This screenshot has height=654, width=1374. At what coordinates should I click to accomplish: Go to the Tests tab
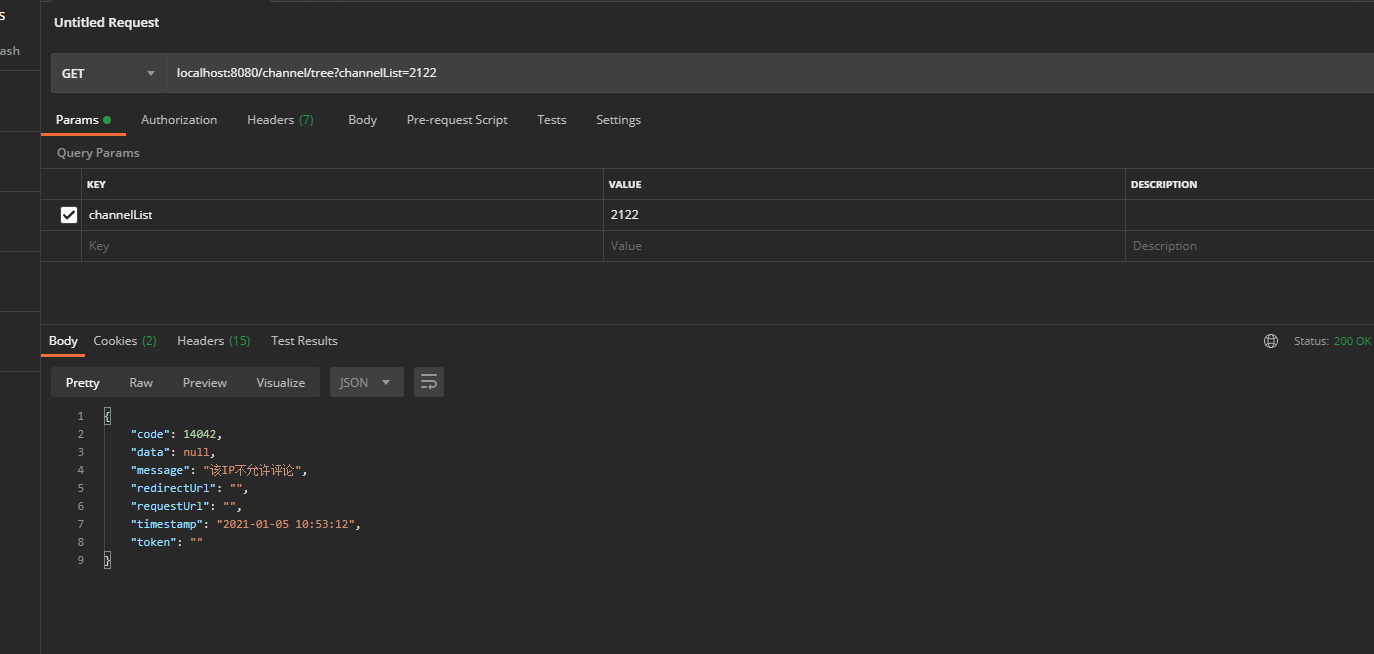point(551,120)
